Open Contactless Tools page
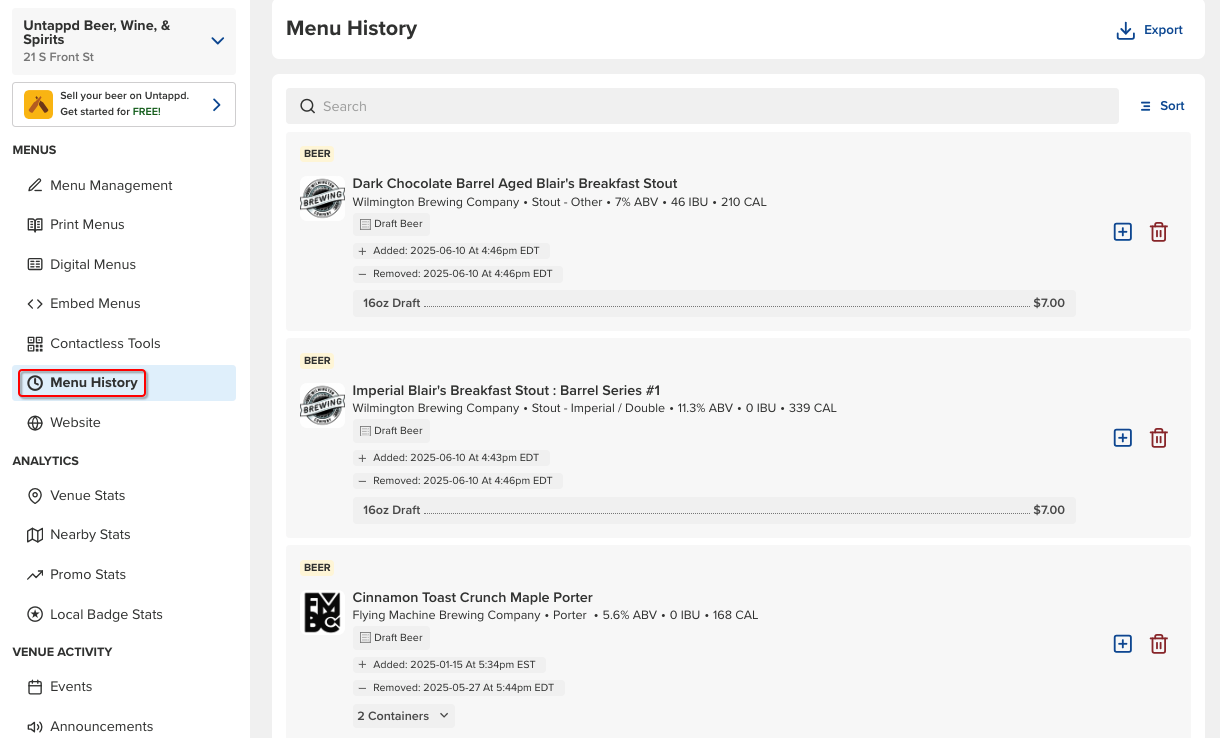This screenshot has height=738, width=1220. coord(105,343)
